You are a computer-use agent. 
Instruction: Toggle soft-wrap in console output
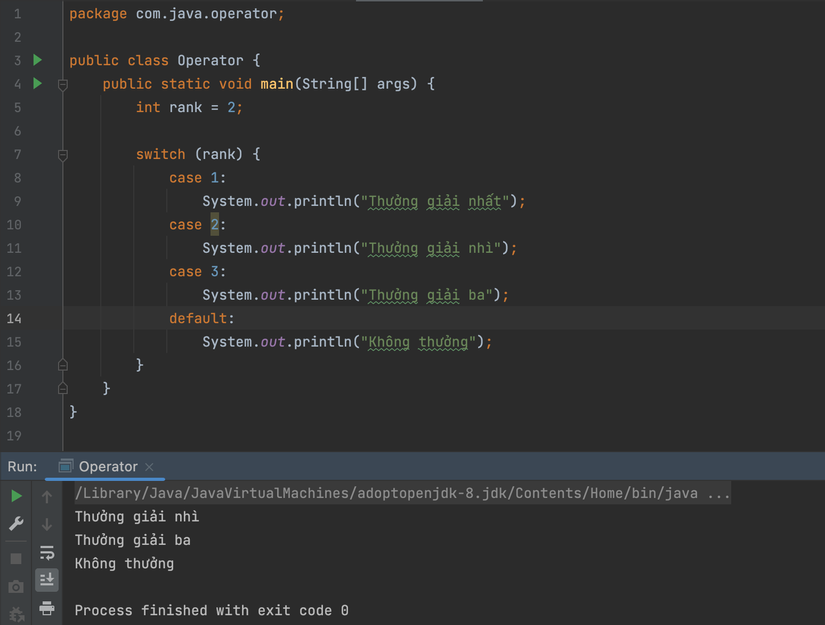point(47,552)
